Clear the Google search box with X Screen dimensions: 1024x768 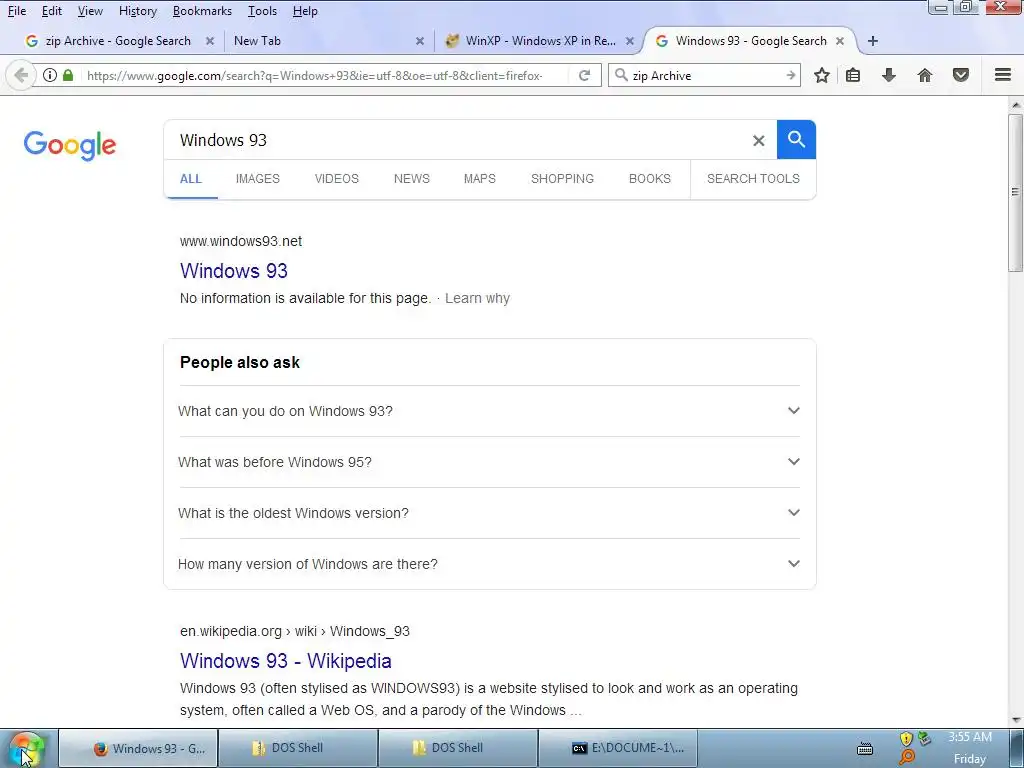coord(758,140)
